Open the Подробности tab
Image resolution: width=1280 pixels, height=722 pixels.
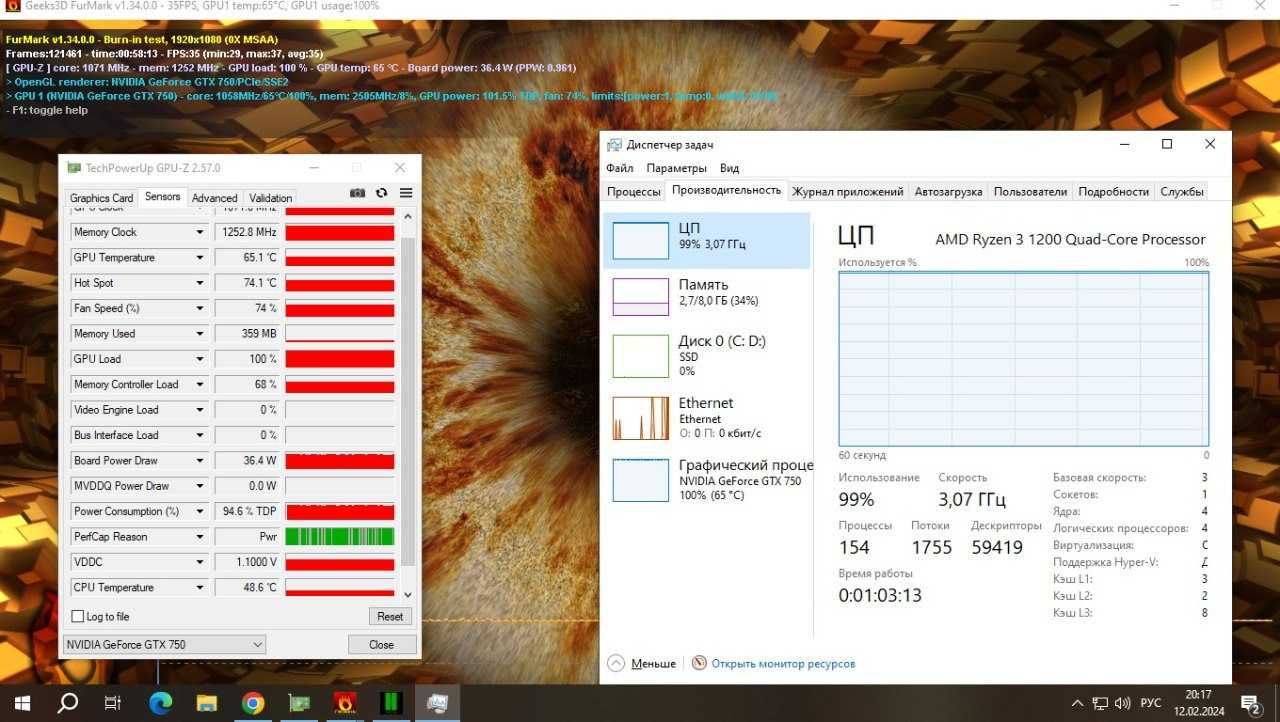[1114, 192]
